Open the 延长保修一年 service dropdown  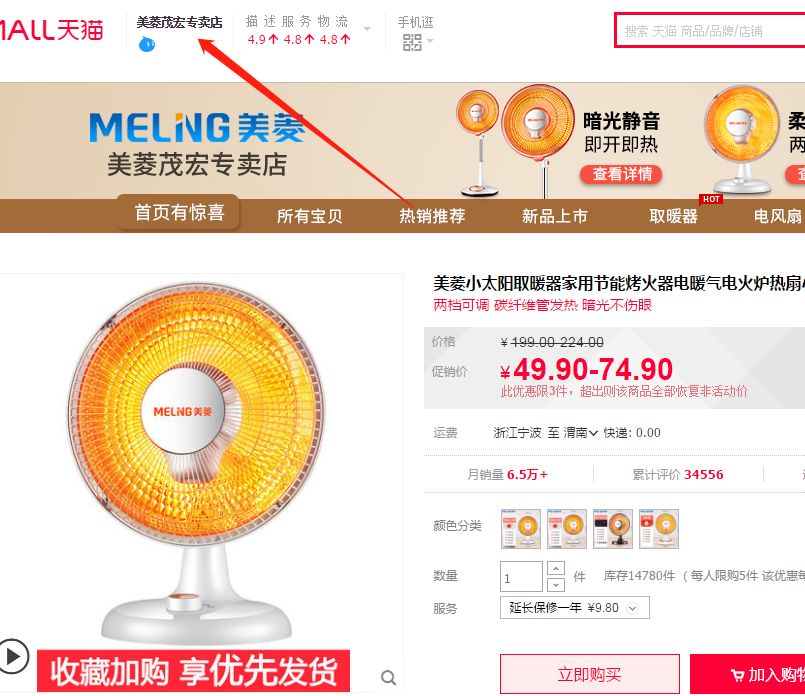pyautogui.click(x=574, y=608)
